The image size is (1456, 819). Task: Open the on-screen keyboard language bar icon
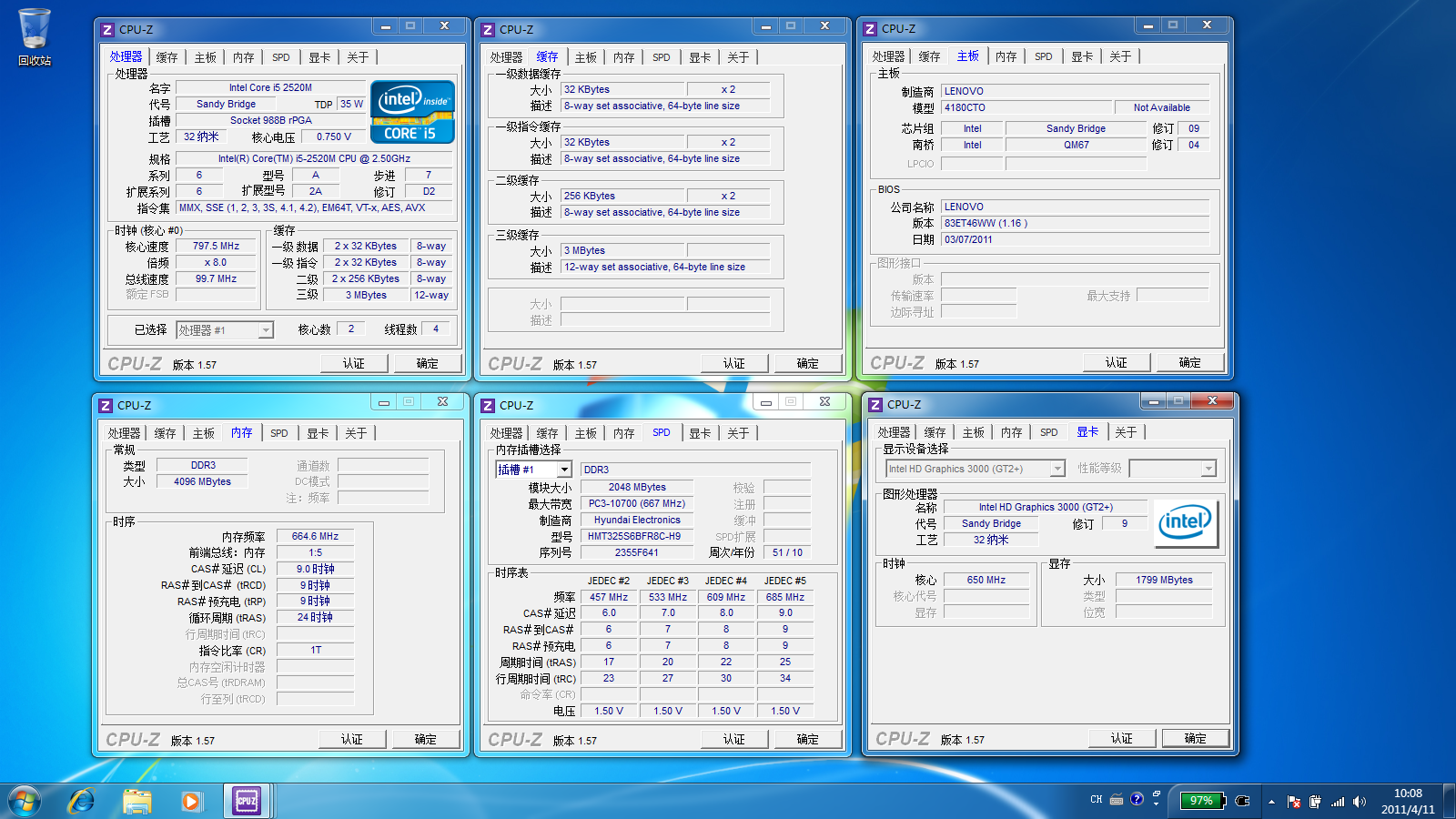[x=1117, y=800]
